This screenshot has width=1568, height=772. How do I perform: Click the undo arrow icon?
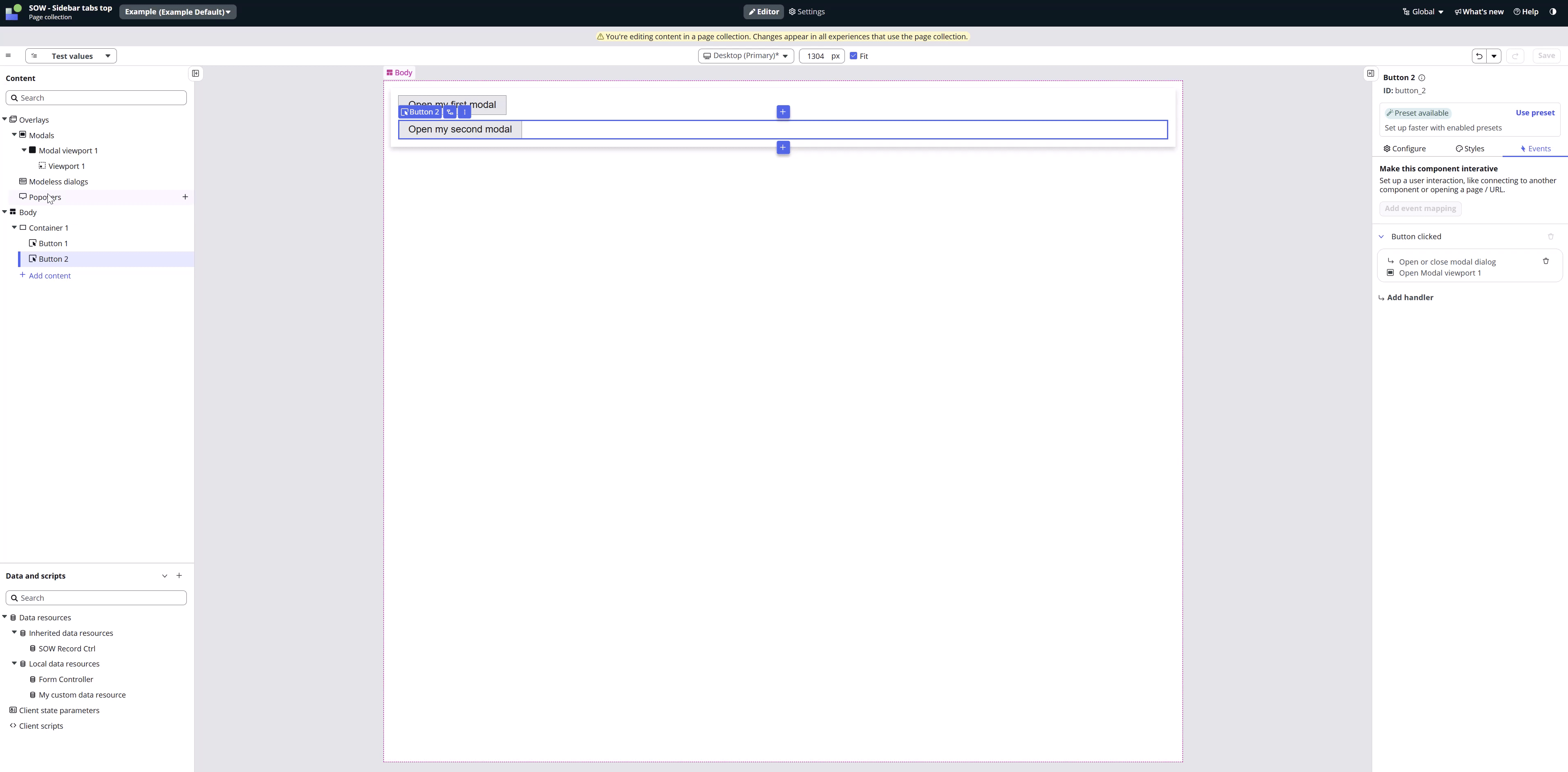(1478, 56)
